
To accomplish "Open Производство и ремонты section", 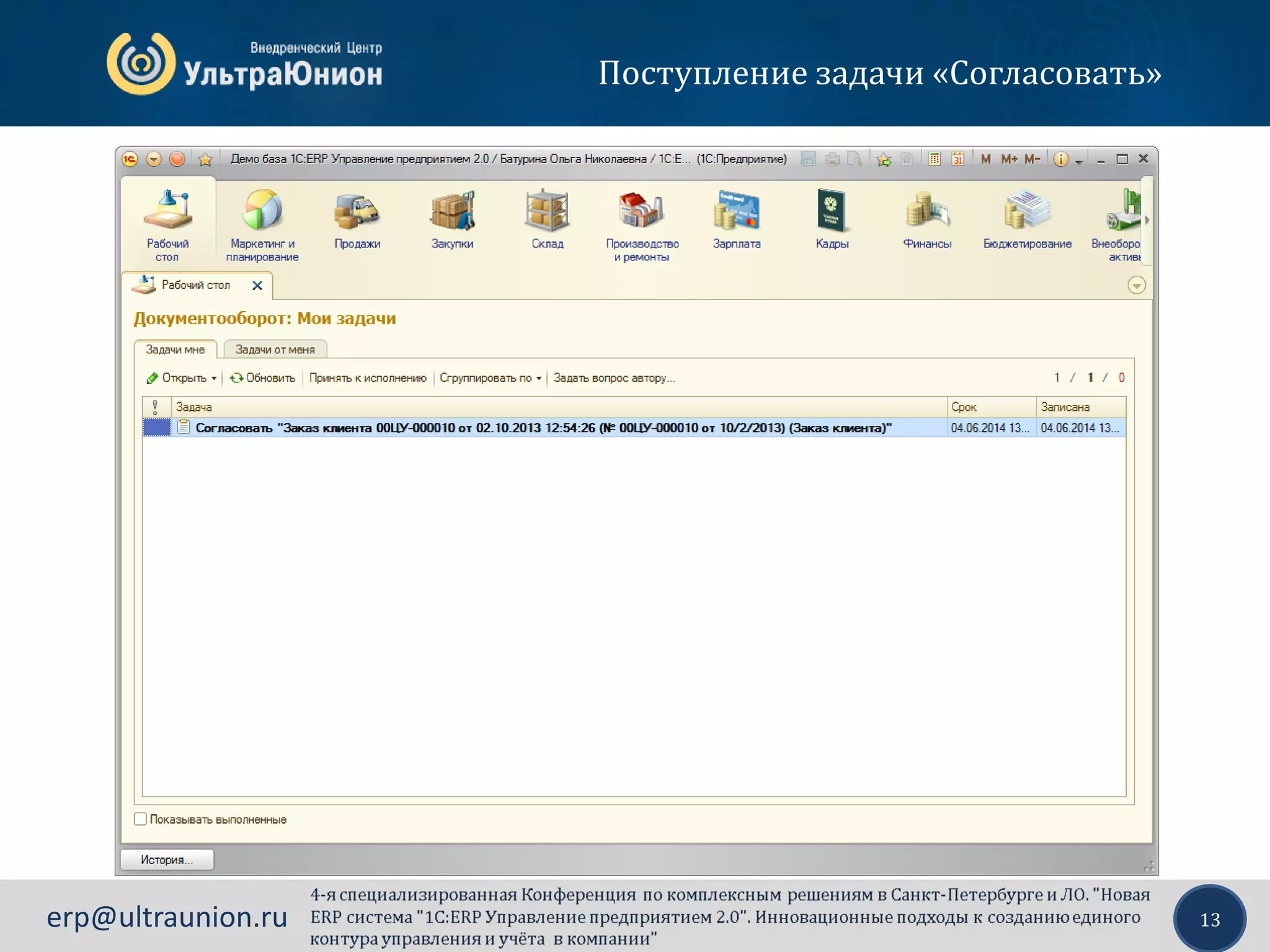I will [x=642, y=225].
